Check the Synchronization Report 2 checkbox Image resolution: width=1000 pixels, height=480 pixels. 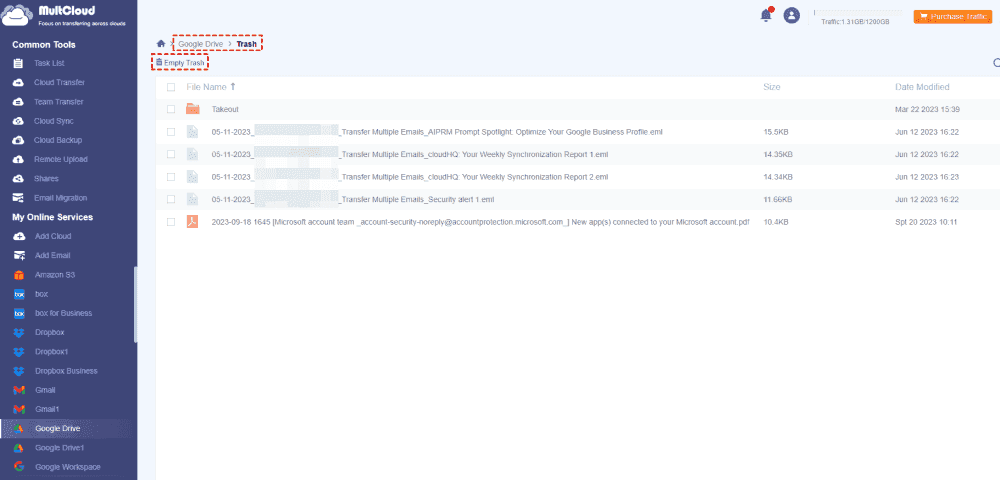(x=171, y=177)
